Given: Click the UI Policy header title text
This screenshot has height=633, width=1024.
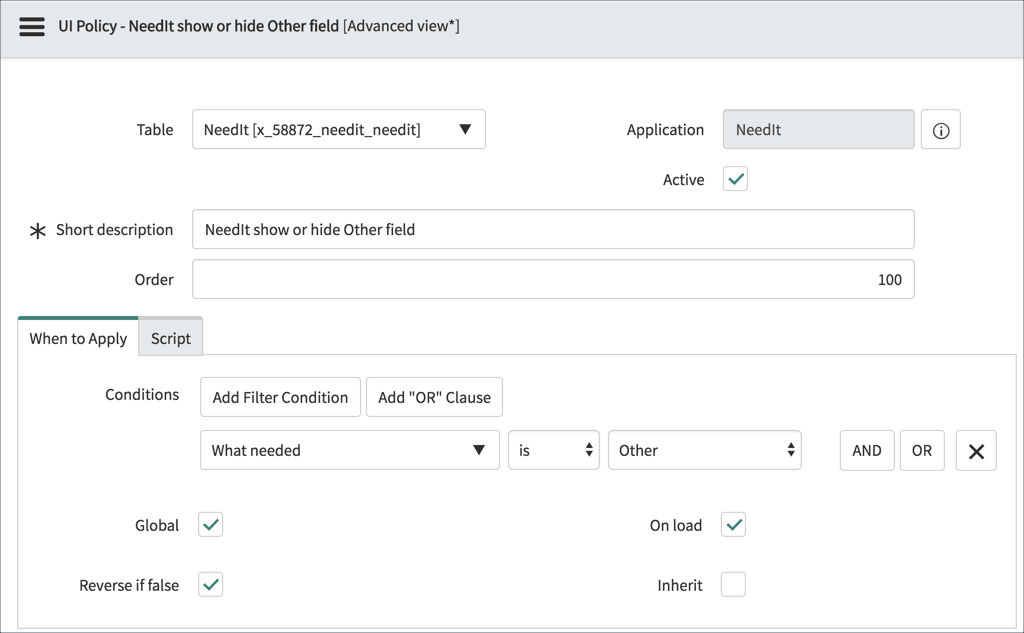Looking at the screenshot, I should pos(259,26).
